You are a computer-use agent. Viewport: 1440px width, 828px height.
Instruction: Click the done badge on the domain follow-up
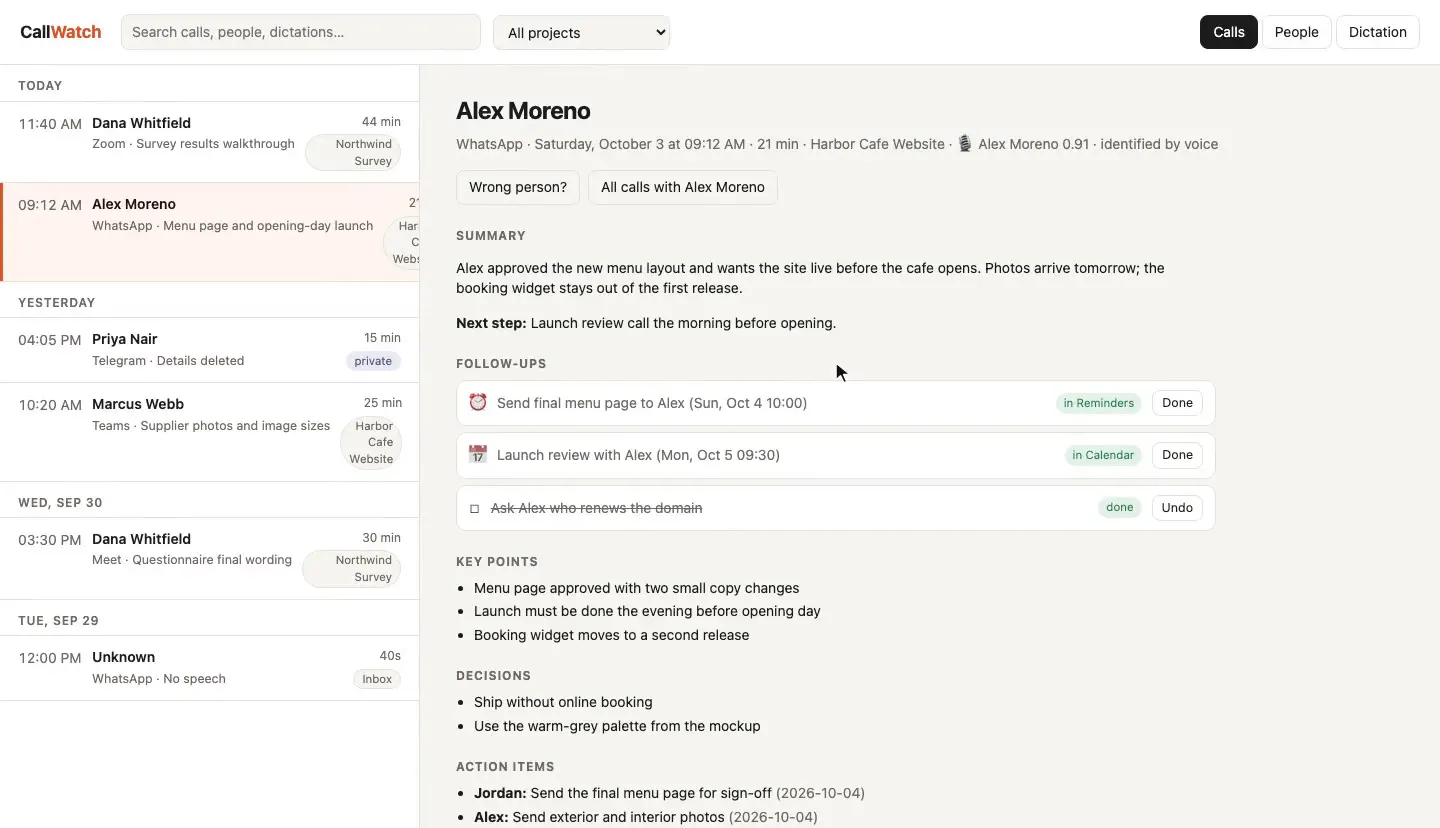(x=1120, y=508)
